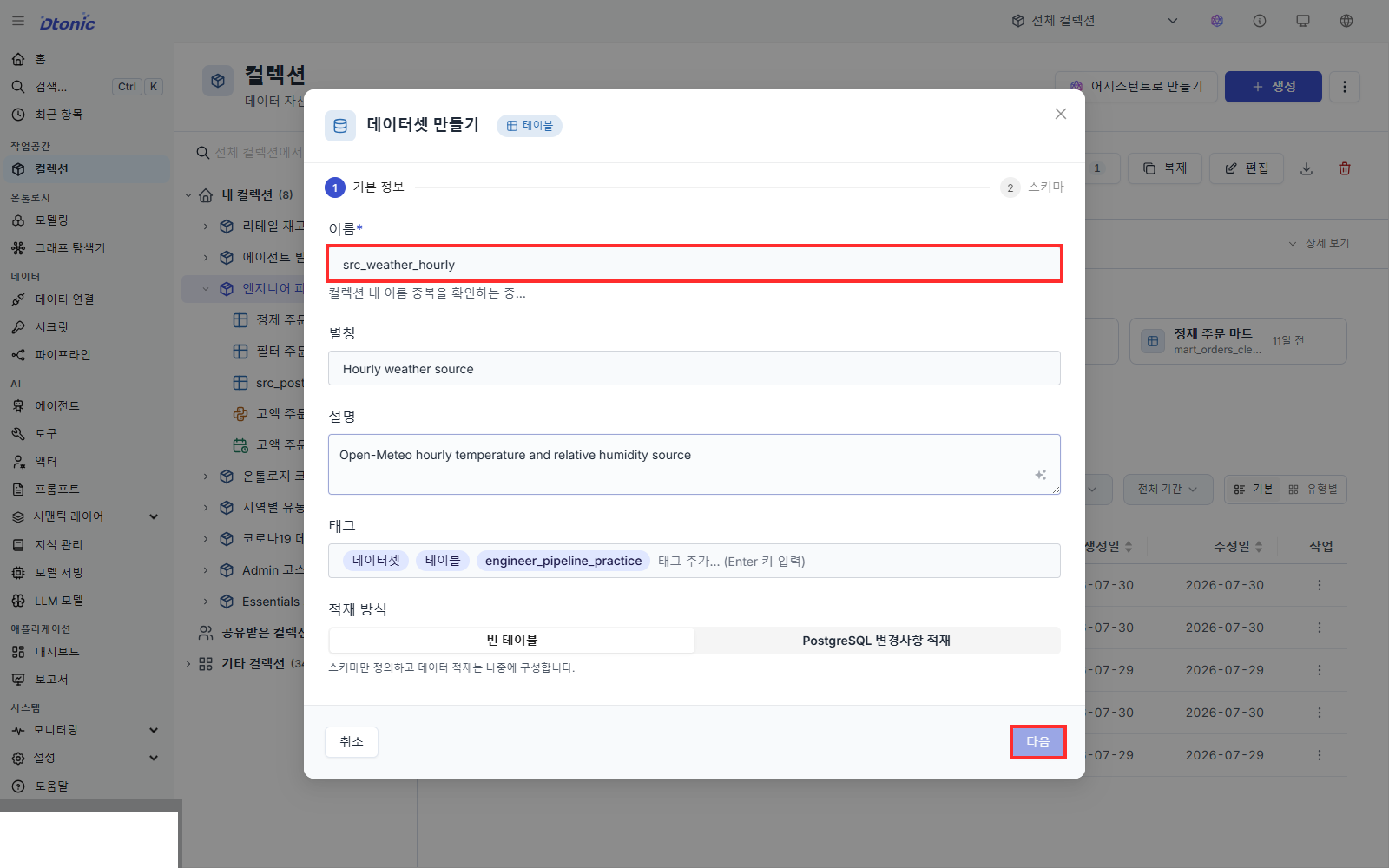Click the info icon in the top bar
Viewport: 1389px width, 868px height.
click(x=1260, y=21)
